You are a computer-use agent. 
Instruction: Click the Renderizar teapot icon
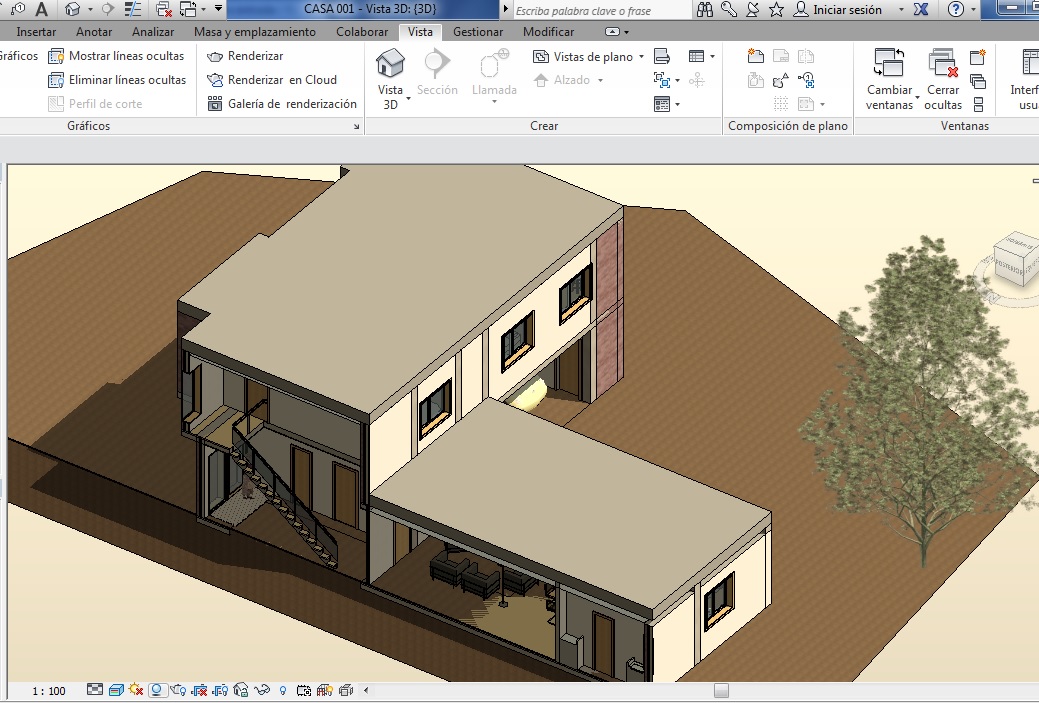[x=214, y=56]
